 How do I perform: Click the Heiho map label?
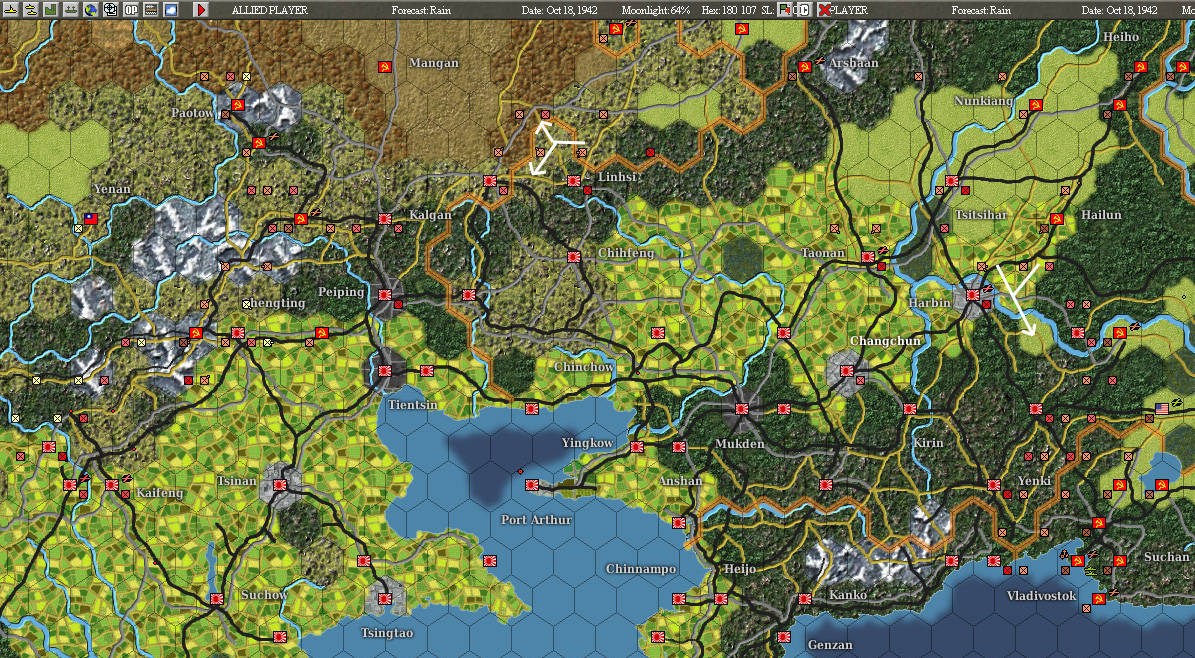(1121, 37)
